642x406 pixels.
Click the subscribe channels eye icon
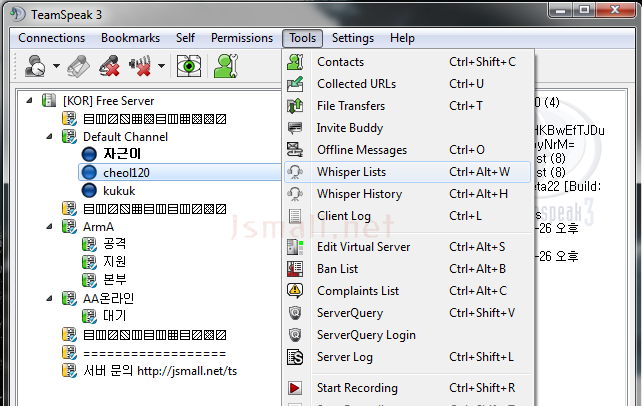(189, 66)
